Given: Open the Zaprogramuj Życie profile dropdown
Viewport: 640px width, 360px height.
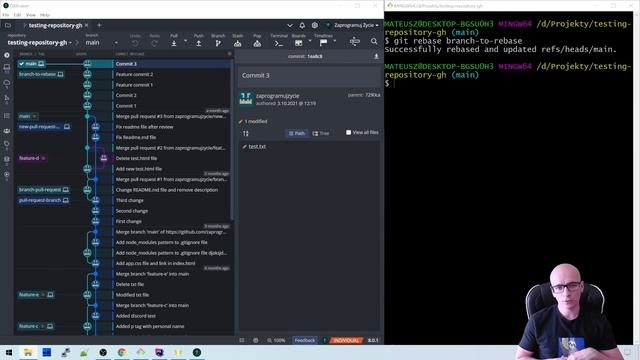Looking at the screenshot, I should point(353,25).
